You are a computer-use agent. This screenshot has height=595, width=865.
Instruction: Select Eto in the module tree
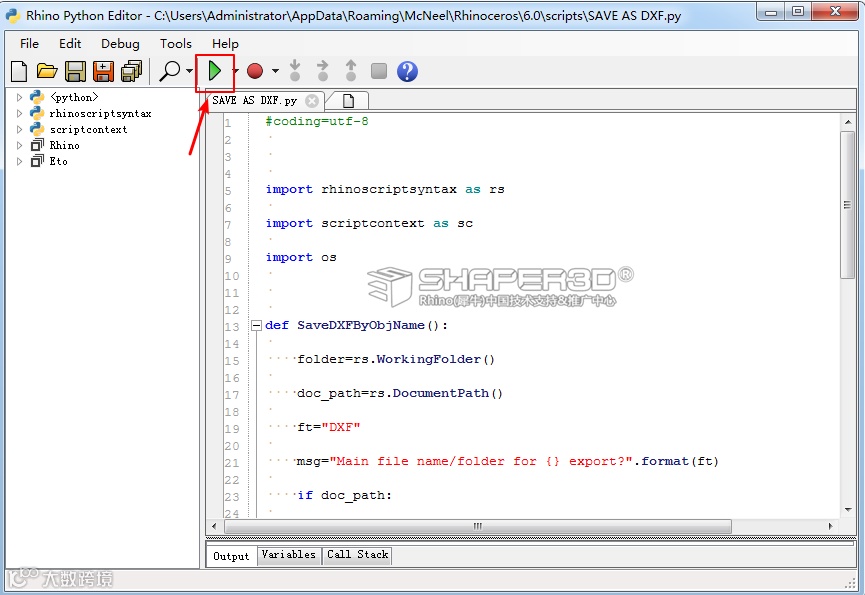[58, 162]
